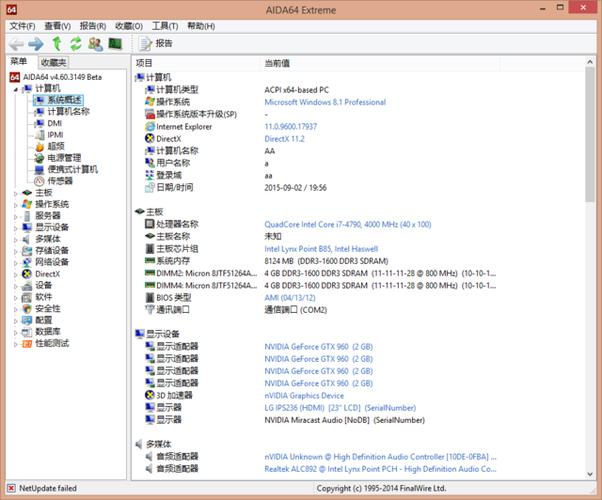
Task: Click the 报告 report toolbar button
Action: coord(155,43)
